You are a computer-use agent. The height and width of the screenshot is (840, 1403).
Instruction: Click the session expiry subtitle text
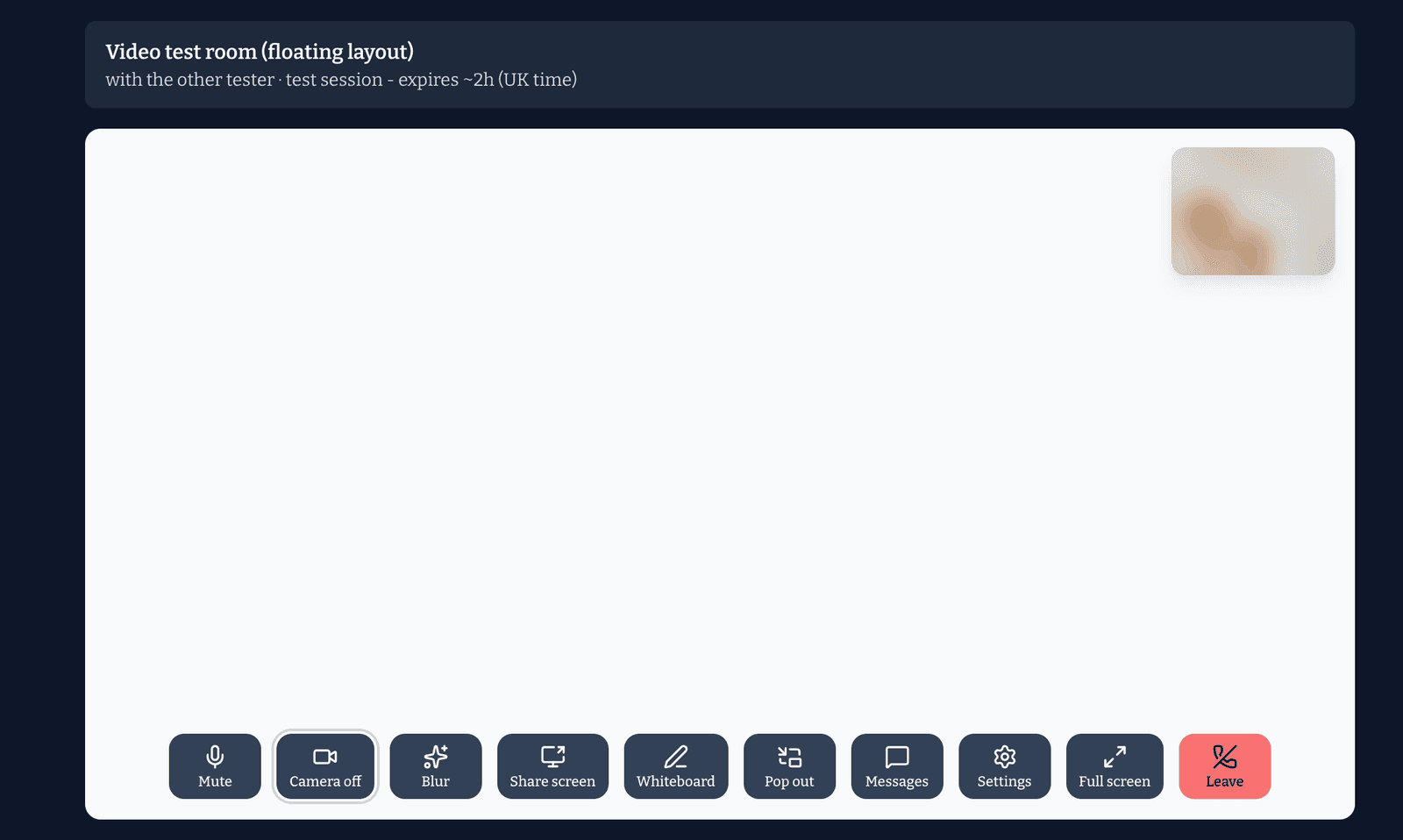point(341,80)
